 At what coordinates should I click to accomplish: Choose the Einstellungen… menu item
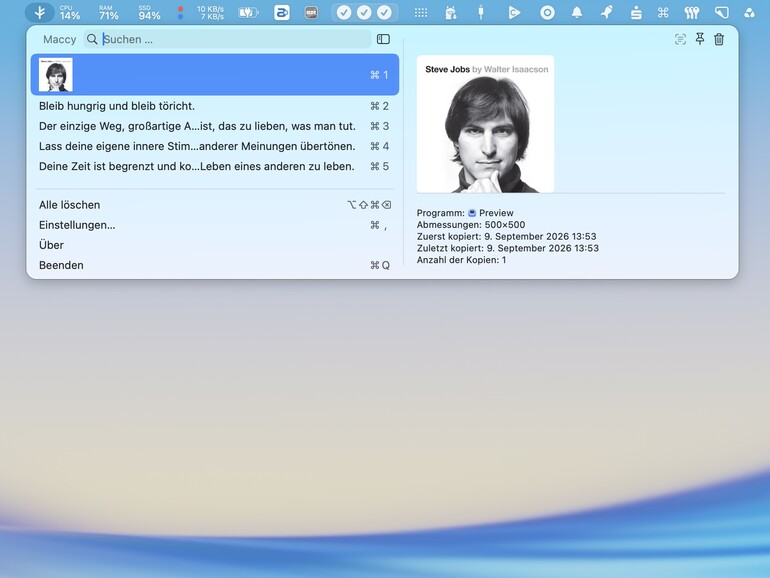tap(215, 225)
